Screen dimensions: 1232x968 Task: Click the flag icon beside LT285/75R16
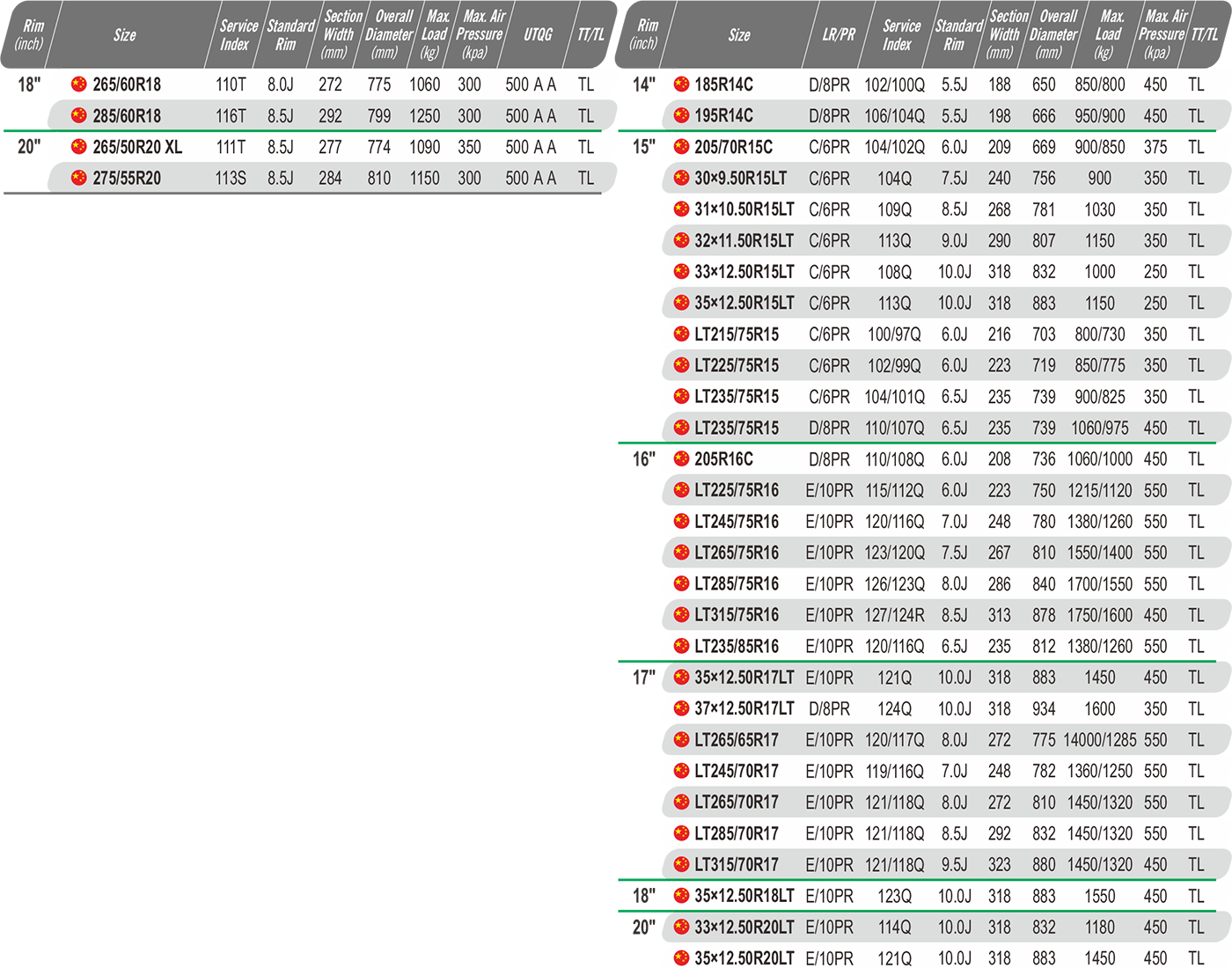681,583
